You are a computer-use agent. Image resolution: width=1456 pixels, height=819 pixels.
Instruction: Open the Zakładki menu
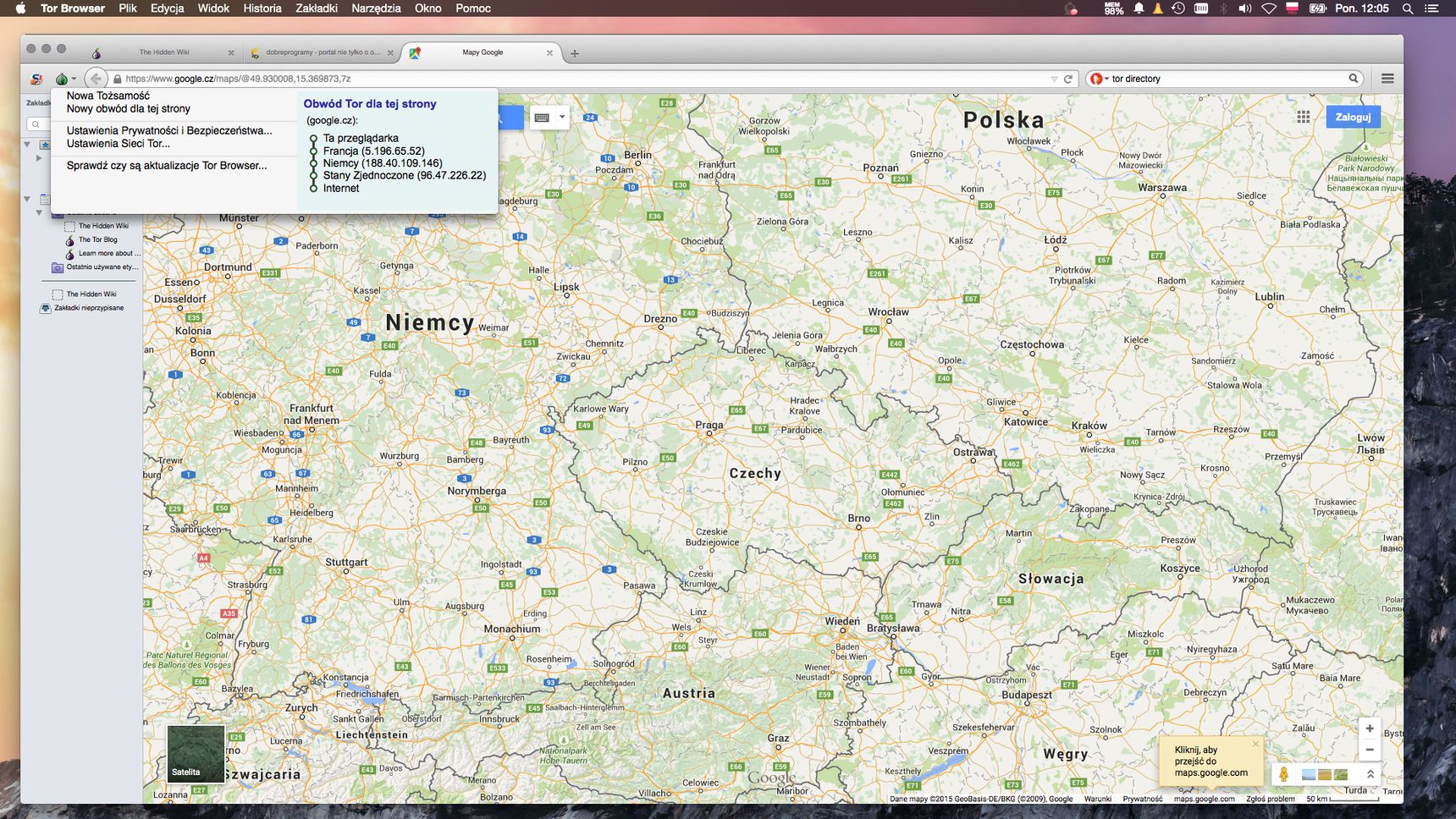pyautogui.click(x=317, y=8)
